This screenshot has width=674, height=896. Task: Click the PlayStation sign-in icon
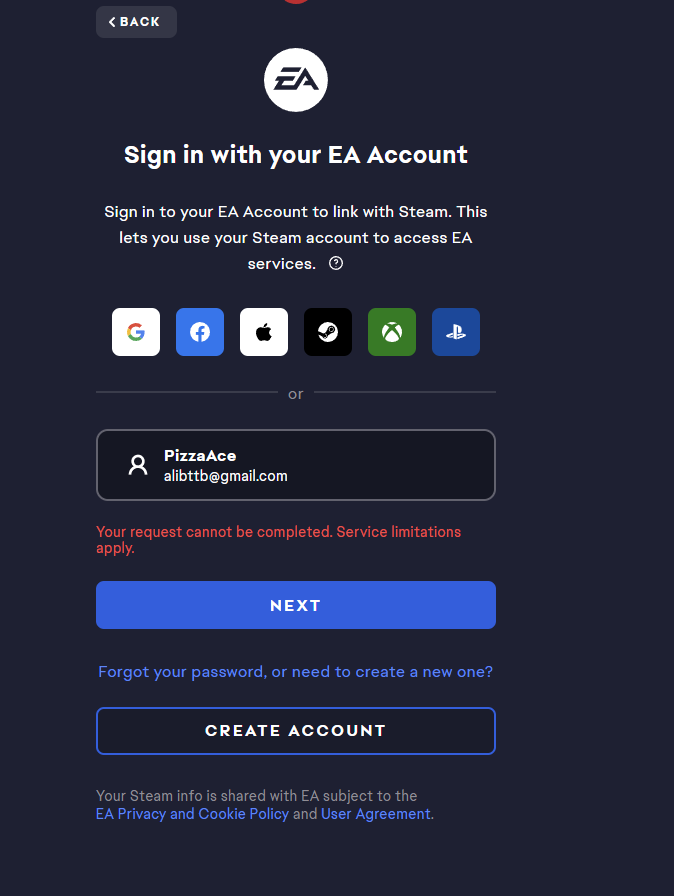[456, 332]
